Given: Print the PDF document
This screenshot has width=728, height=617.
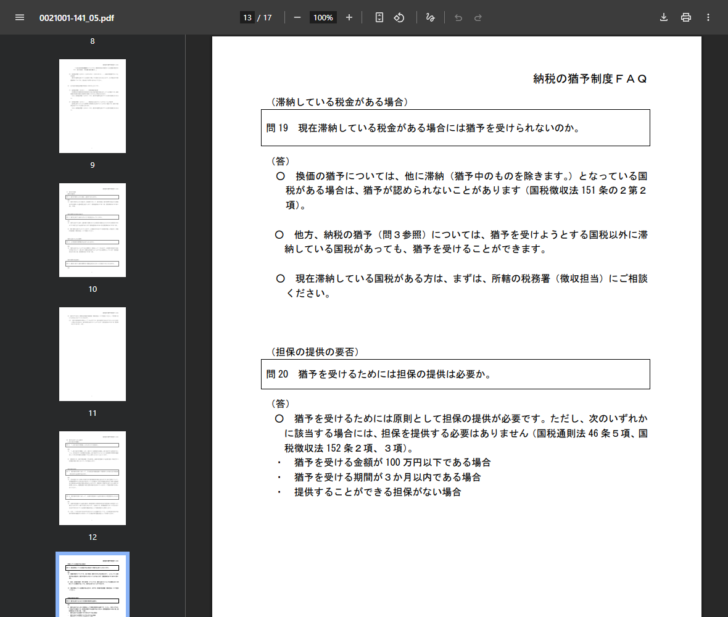Looking at the screenshot, I should [x=686, y=18].
